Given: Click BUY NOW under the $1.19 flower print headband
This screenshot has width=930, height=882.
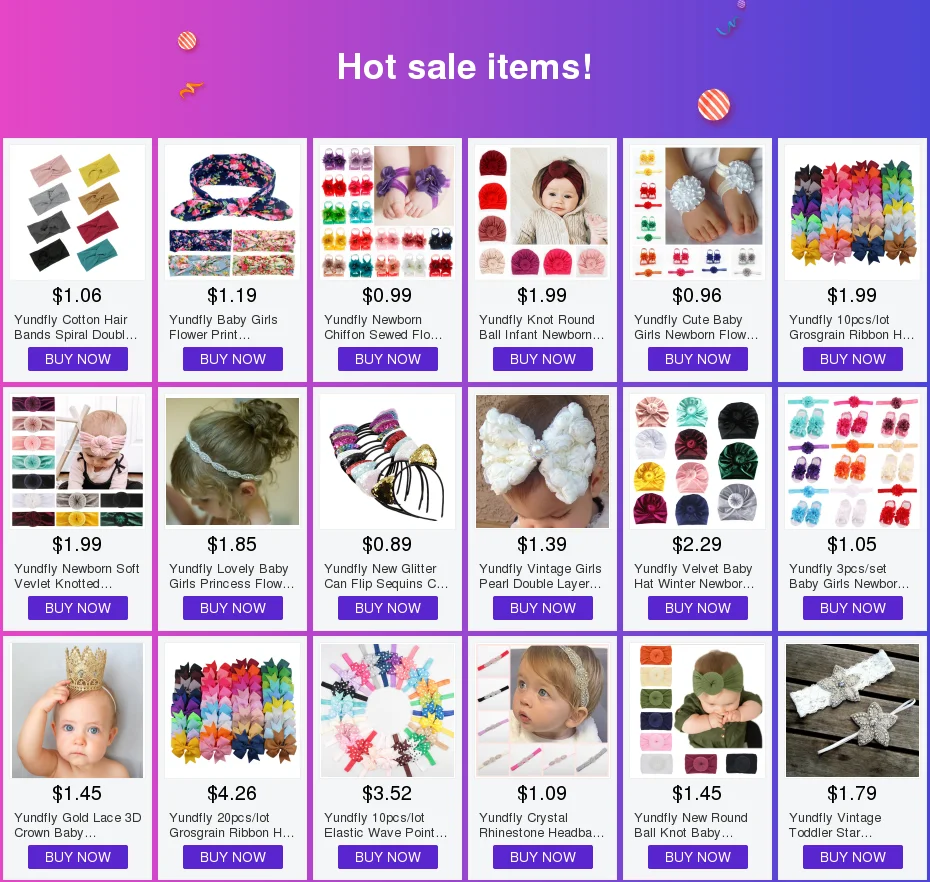Looking at the screenshot, I should [x=232, y=359].
